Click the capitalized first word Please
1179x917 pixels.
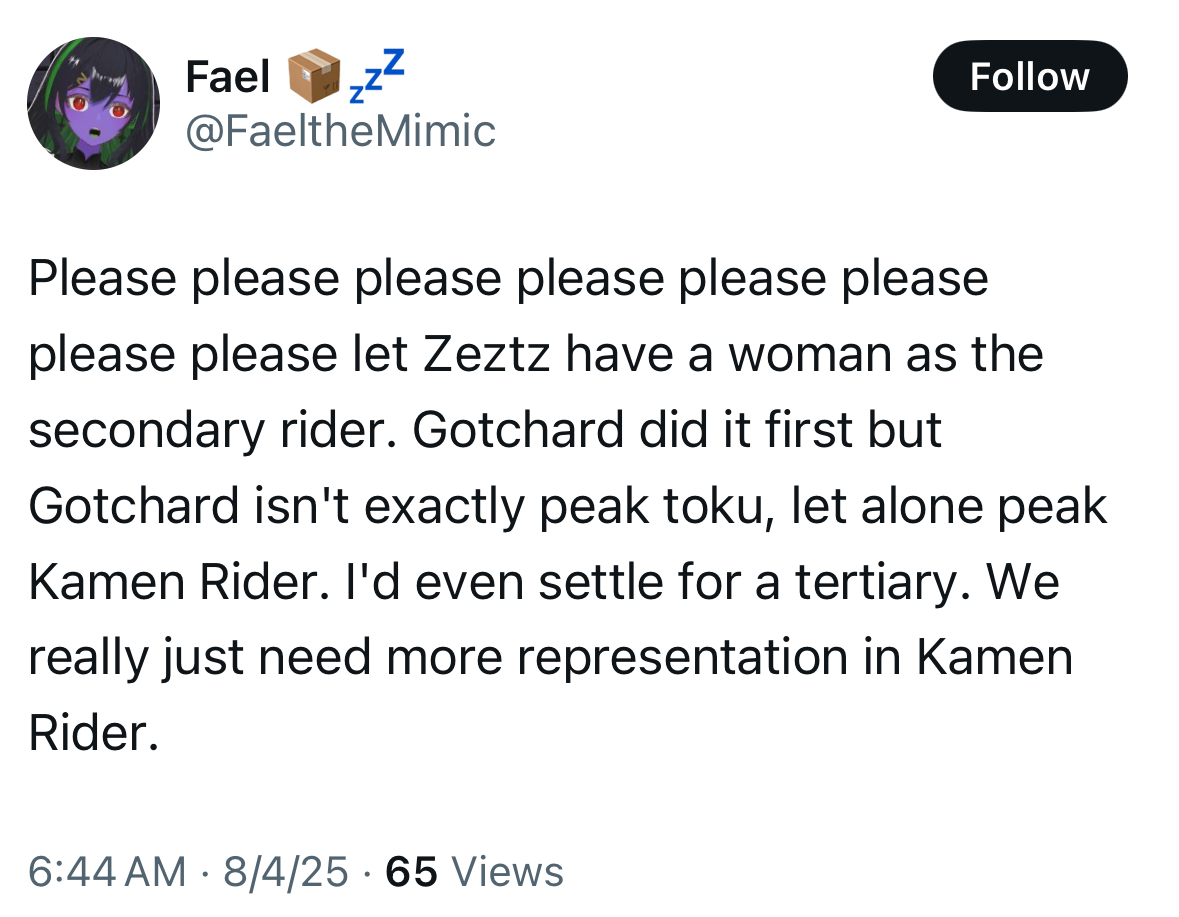(102, 278)
